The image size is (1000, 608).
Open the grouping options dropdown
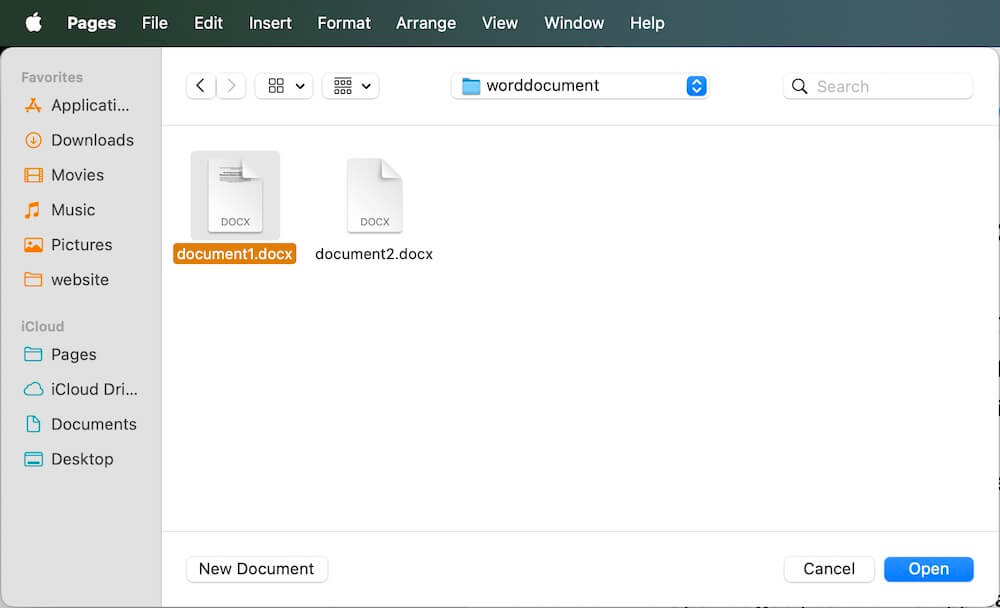(x=350, y=86)
